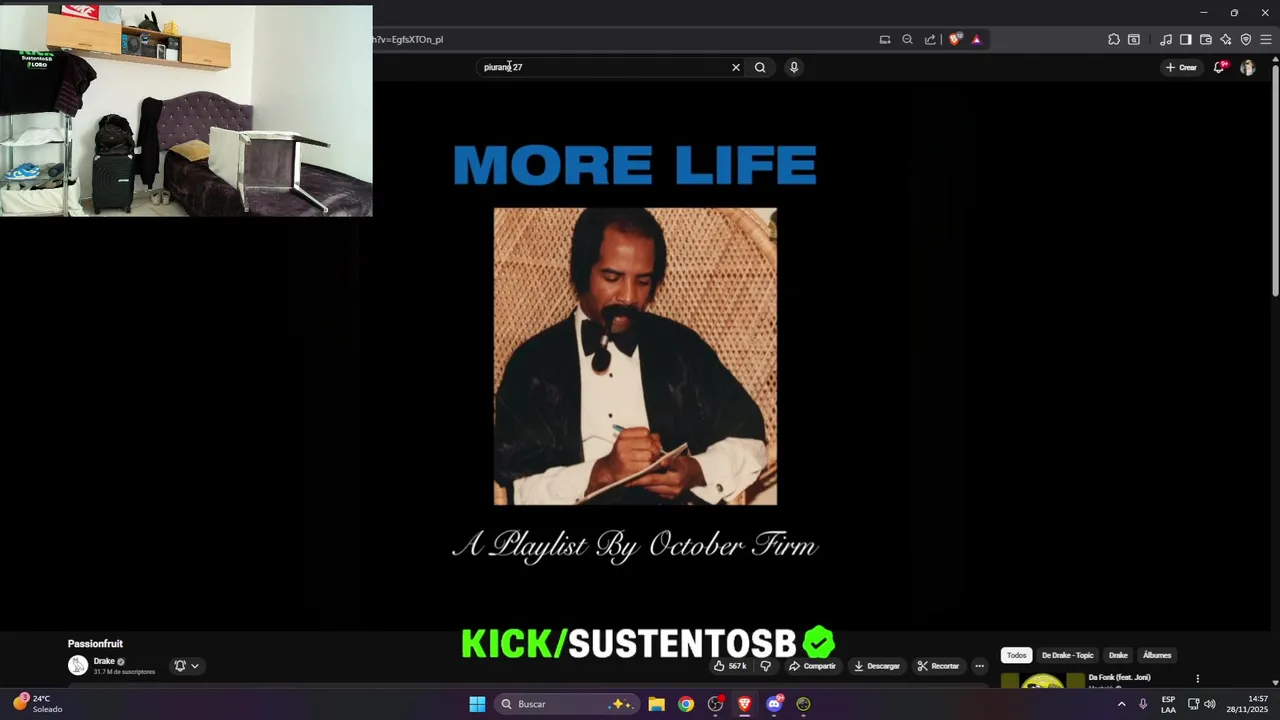
Task: Open the weather widget showing 24°C
Action: tap(38, 704)
